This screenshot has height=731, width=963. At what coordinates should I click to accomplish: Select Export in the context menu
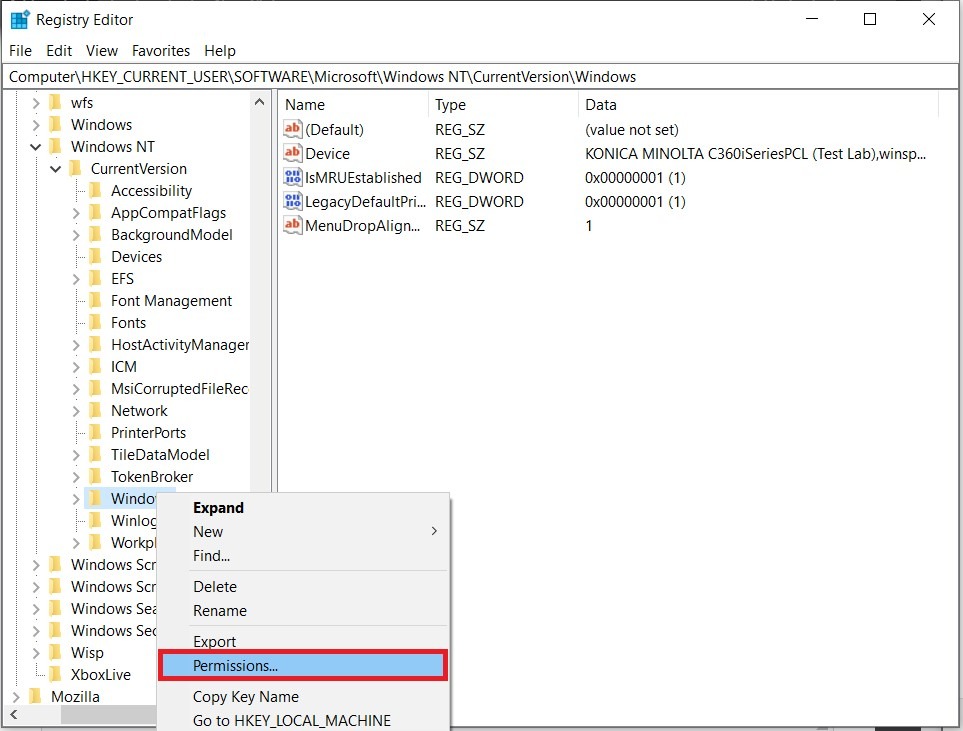(215, 642)
